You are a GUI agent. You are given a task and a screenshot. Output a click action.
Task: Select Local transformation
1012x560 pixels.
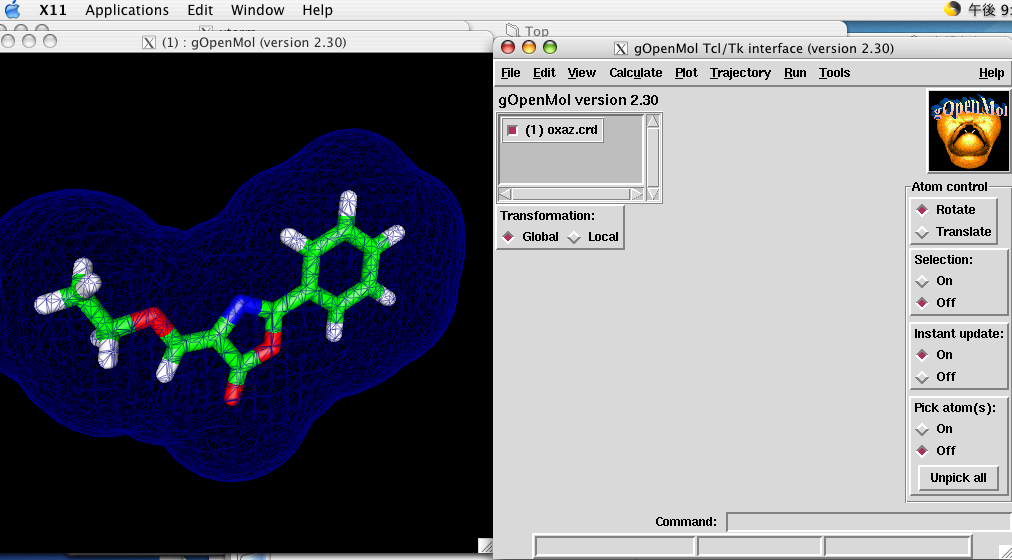(x=593, y=237)
